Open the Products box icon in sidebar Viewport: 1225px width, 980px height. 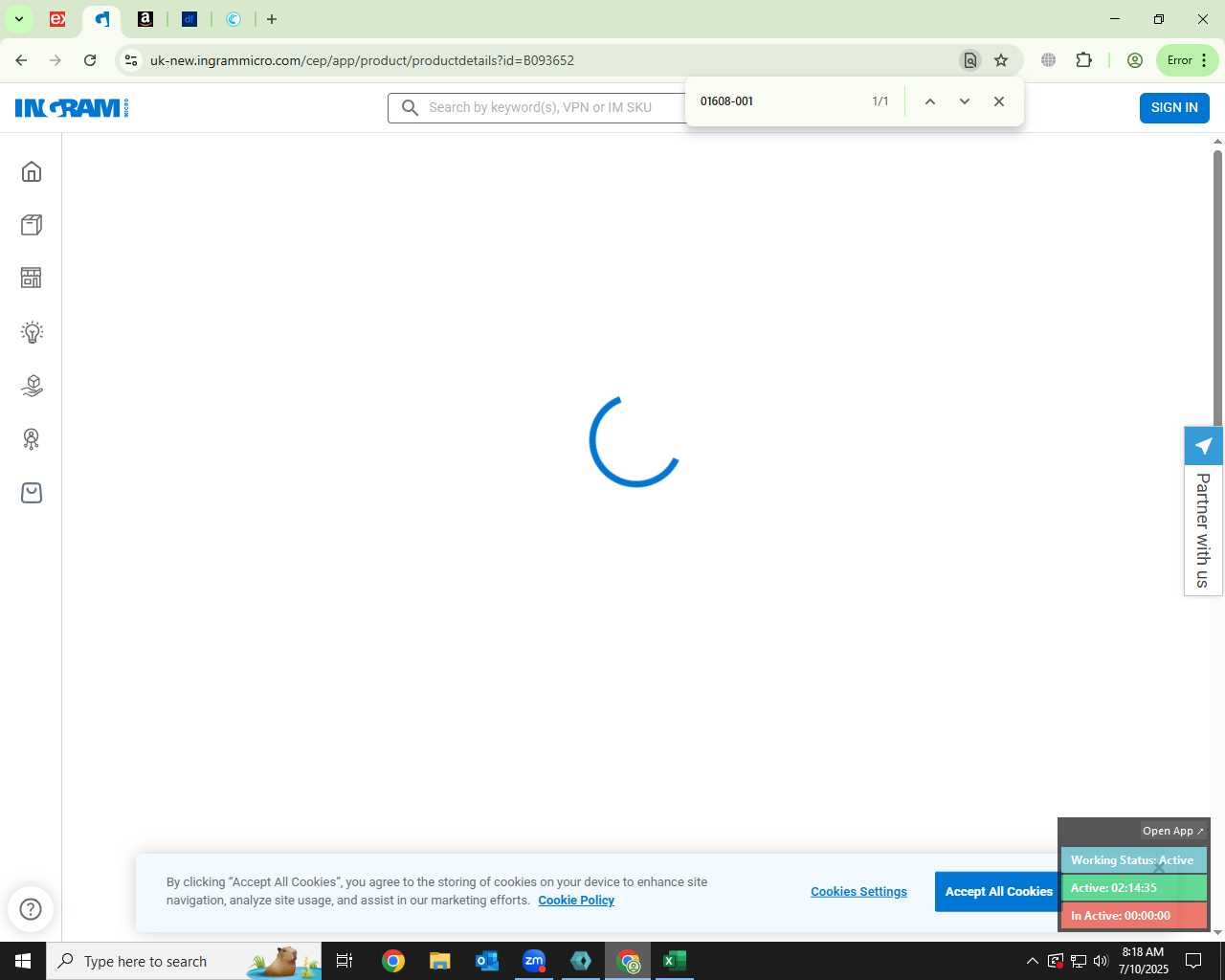(x=32, y=225)
